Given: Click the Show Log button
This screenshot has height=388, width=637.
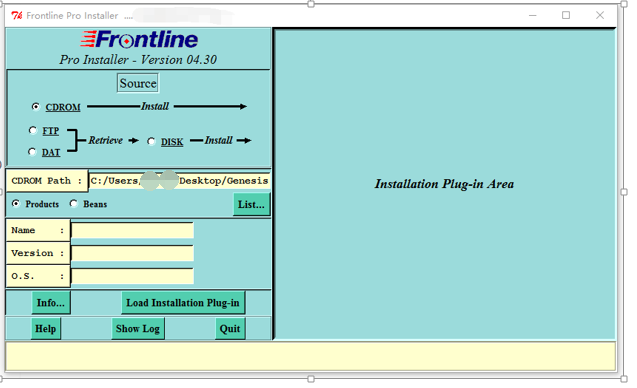Looking at the screenshot, I should (x=138, y=328).
